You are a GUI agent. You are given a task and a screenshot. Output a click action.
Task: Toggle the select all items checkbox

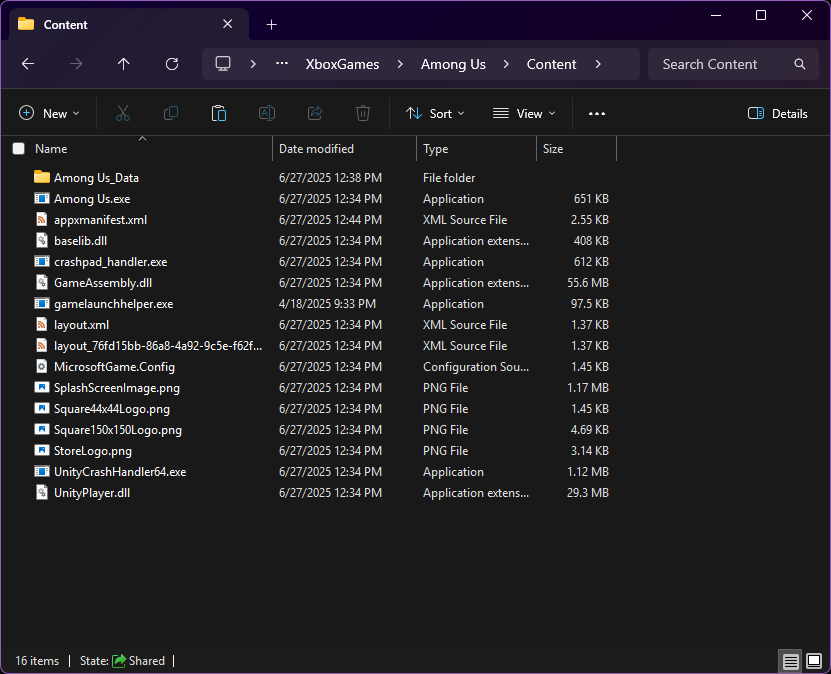(x=19, y=149)
